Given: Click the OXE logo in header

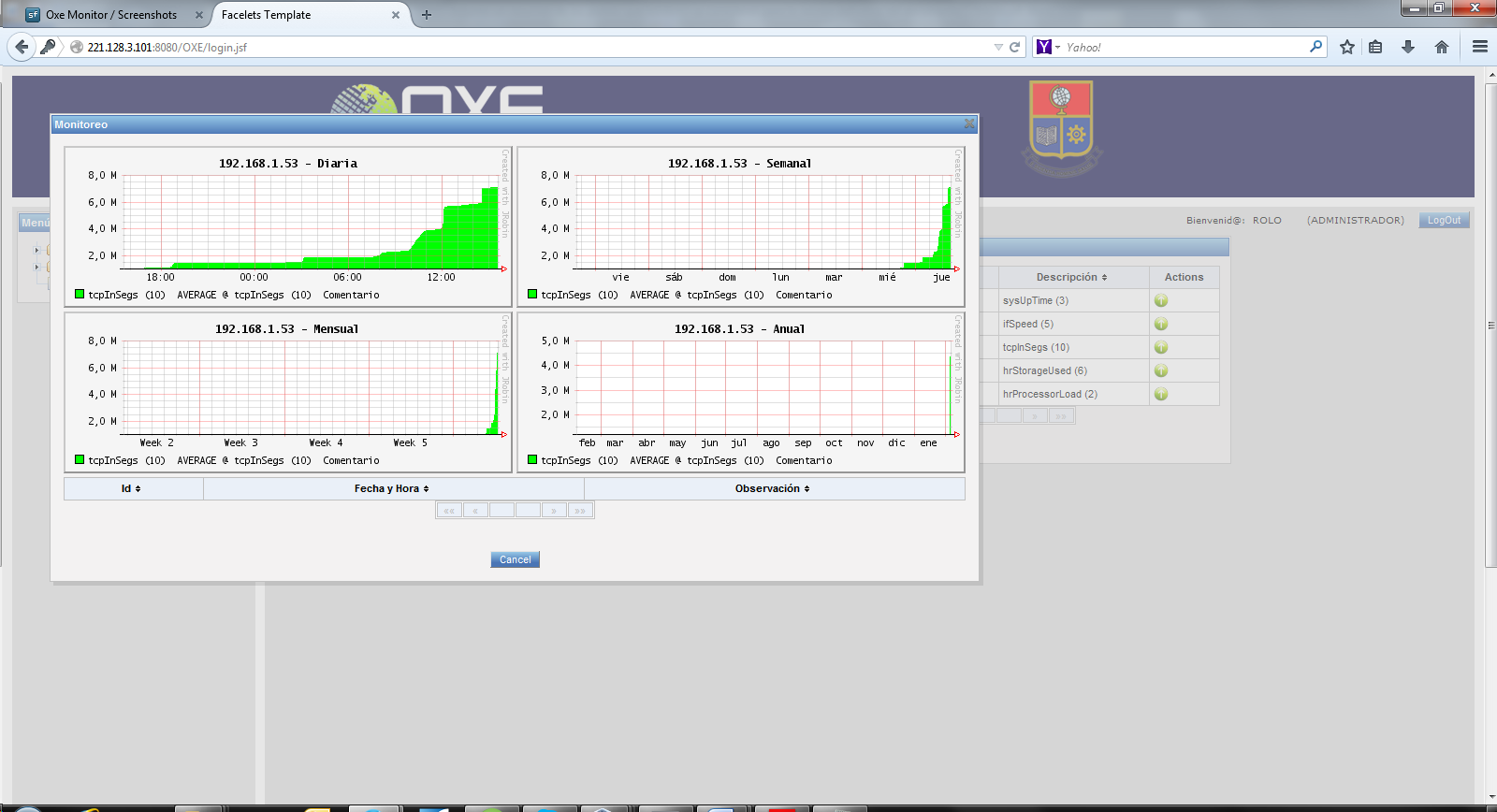Looking at the screenshot, I should click(x=437, y=99).
